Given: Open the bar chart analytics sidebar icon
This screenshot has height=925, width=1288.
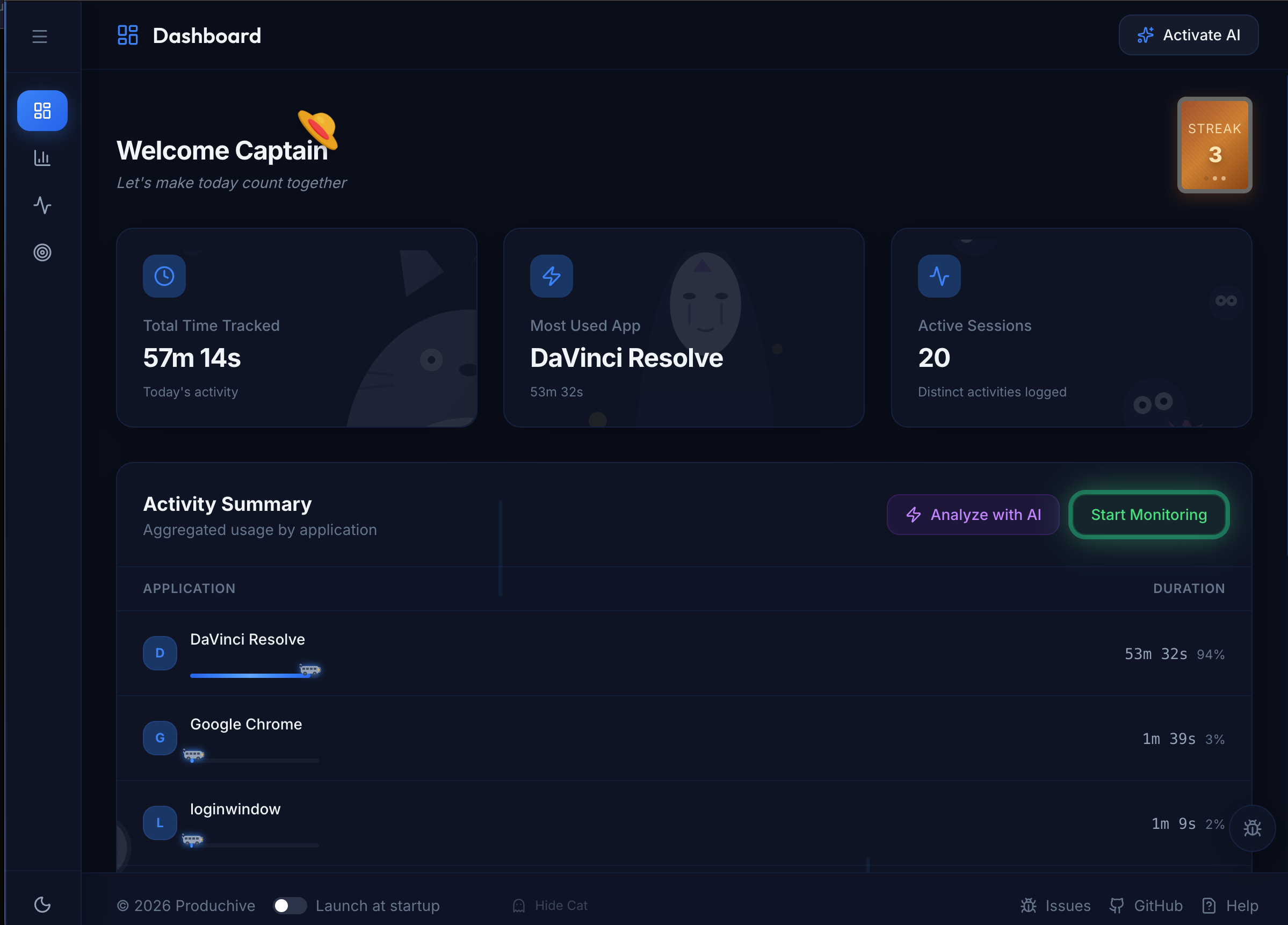Looking at the screenshot, I should 42,158.
